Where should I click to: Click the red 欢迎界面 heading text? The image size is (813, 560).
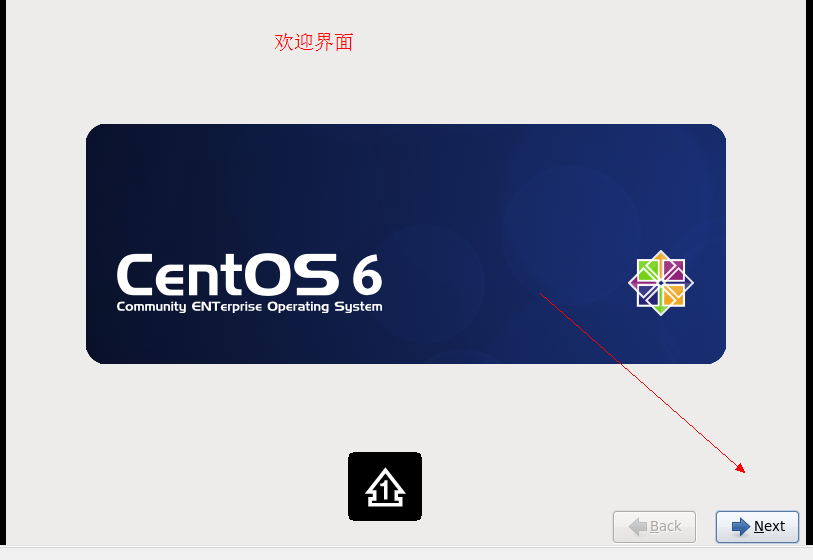pyautogui.click(x=314, y=42)
